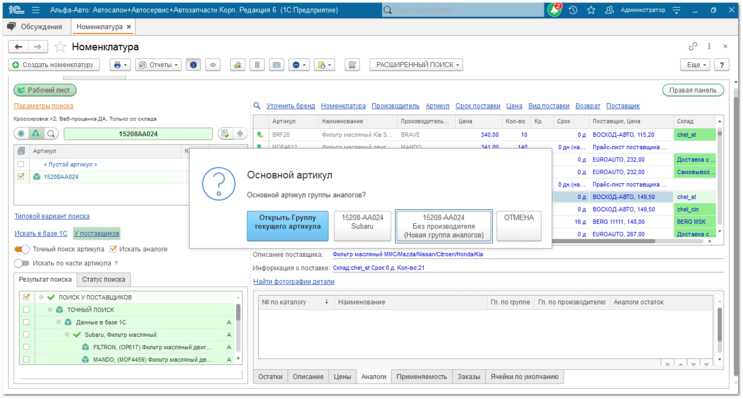Screen dimensions: 743x399
Task: Click the blue info icon in toolbar
Action: tap(193, 65)
